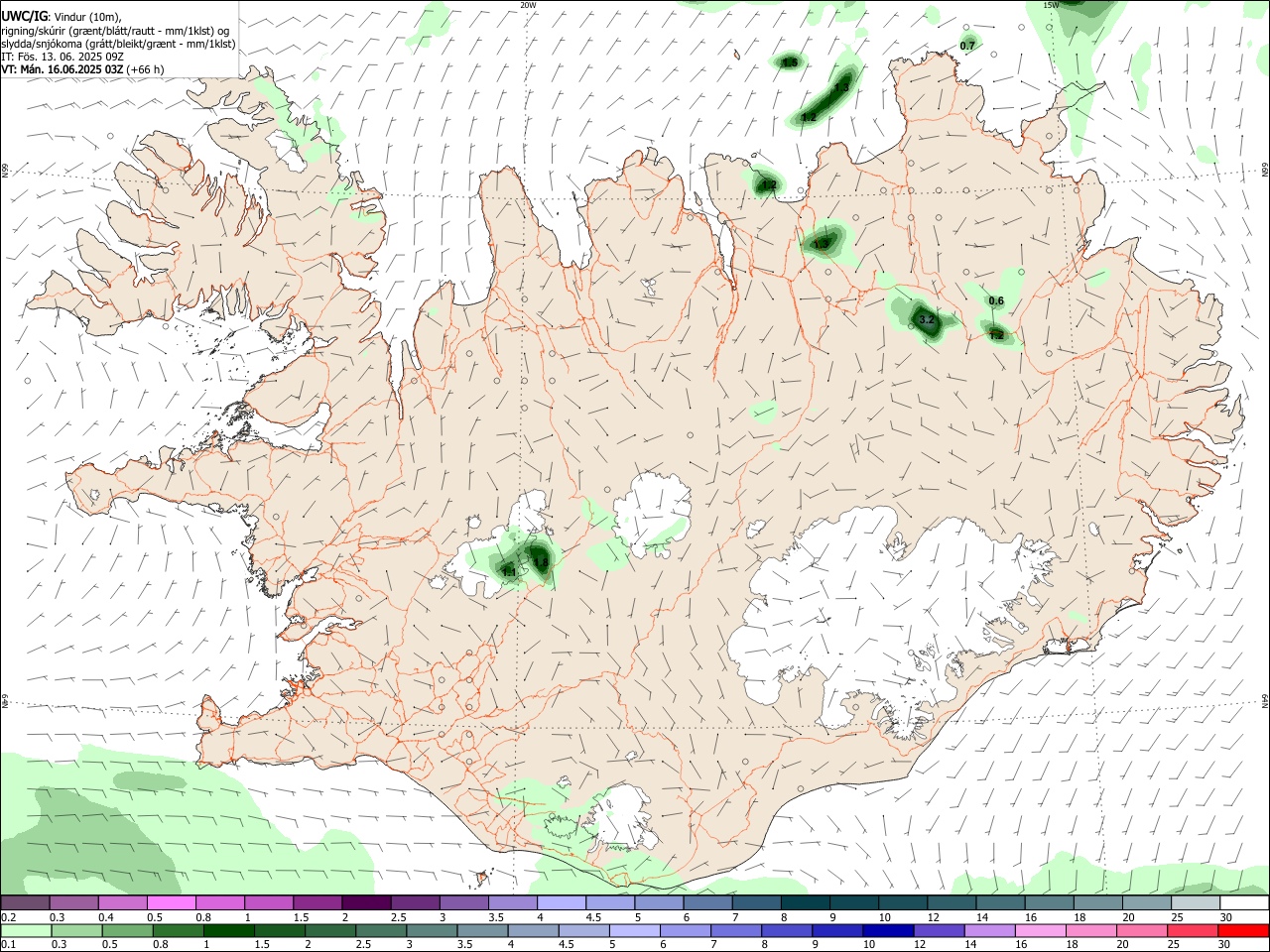This screenshot has height=952, width=1270.
Task: Click the "0.6" precipitation label on the map
Action: tap(996, 301)
